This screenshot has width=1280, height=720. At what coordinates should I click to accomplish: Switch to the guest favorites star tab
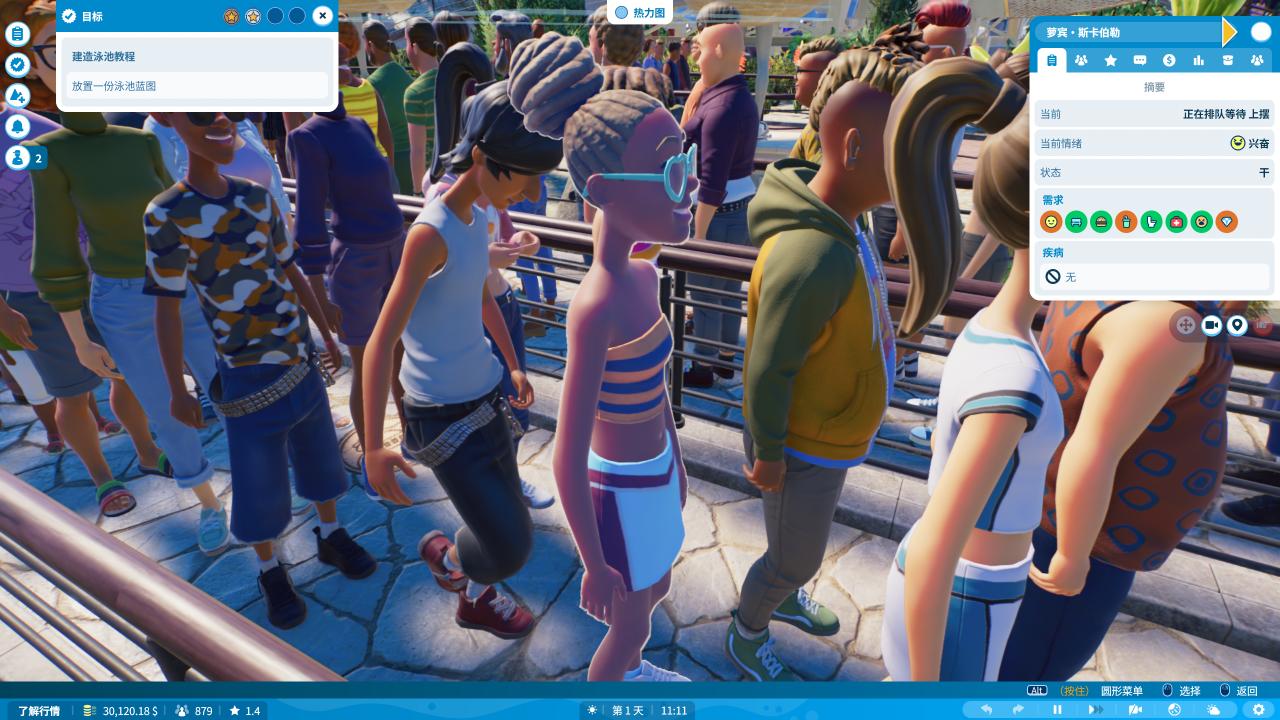tap(1110, 61)
